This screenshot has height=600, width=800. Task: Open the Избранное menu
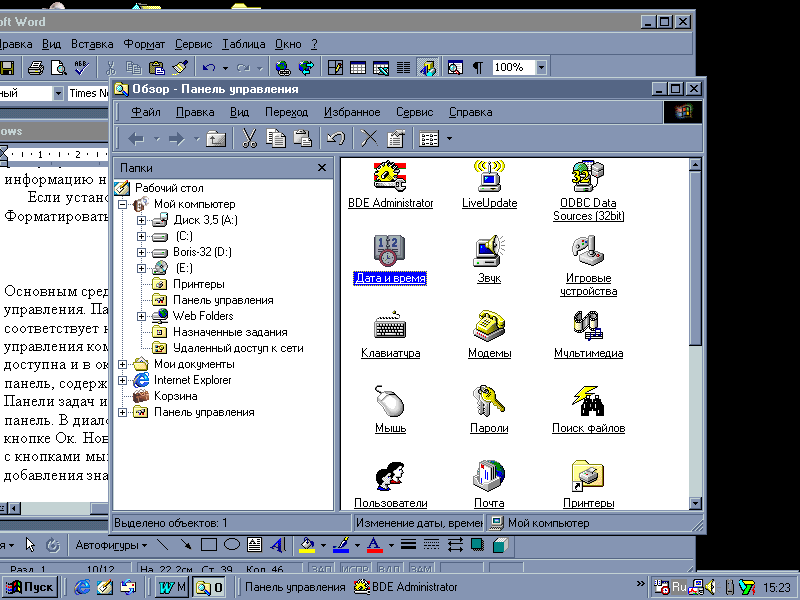pos(352,112)
